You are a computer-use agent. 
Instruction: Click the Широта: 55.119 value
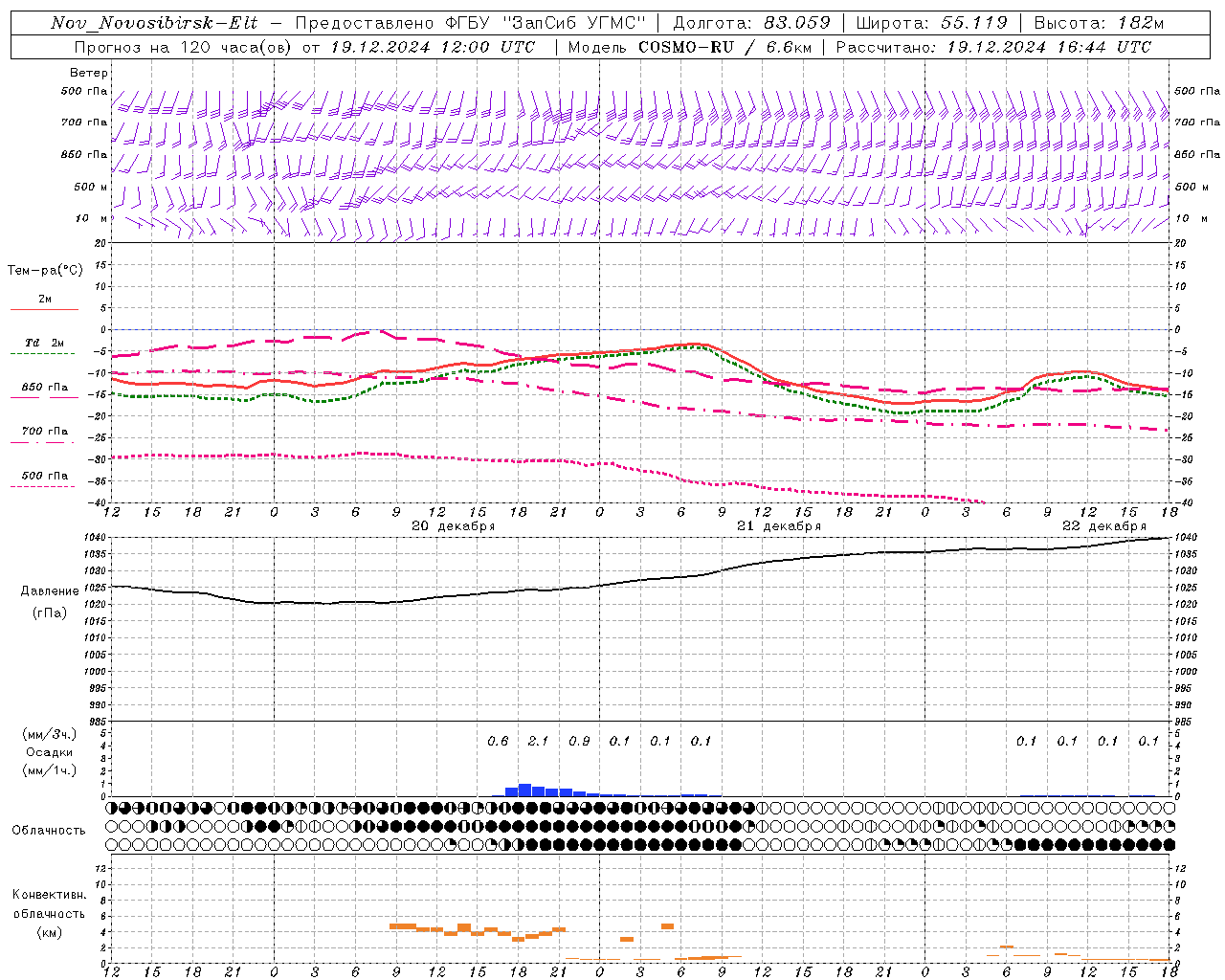(x=932, y=23)
